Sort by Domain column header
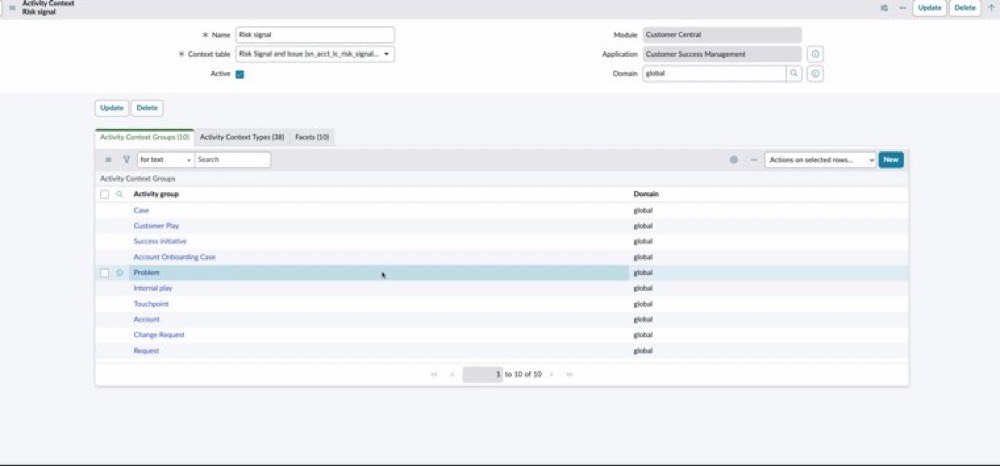 (x=646, y=194)
